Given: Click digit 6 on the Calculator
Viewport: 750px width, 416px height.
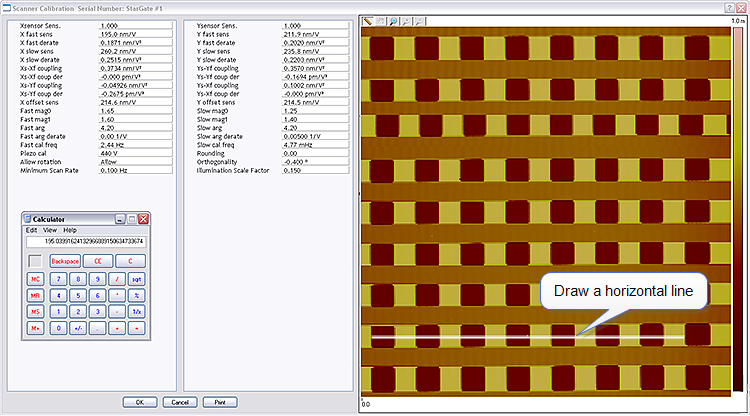Looking at the screenshot, I should (98, 296).
